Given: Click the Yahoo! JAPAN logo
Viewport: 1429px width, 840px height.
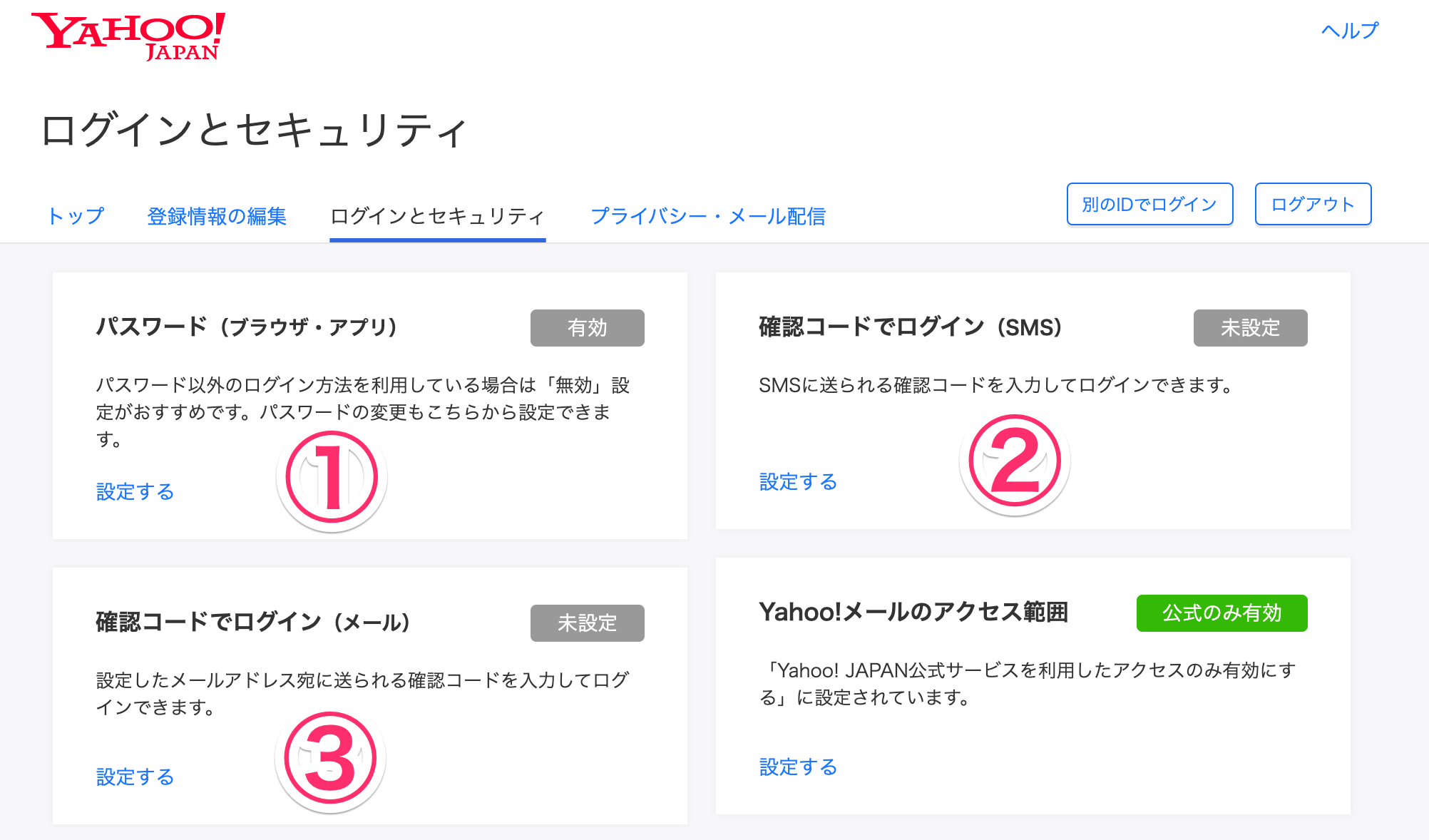Looking at the screenshot, I should (127, 36).
